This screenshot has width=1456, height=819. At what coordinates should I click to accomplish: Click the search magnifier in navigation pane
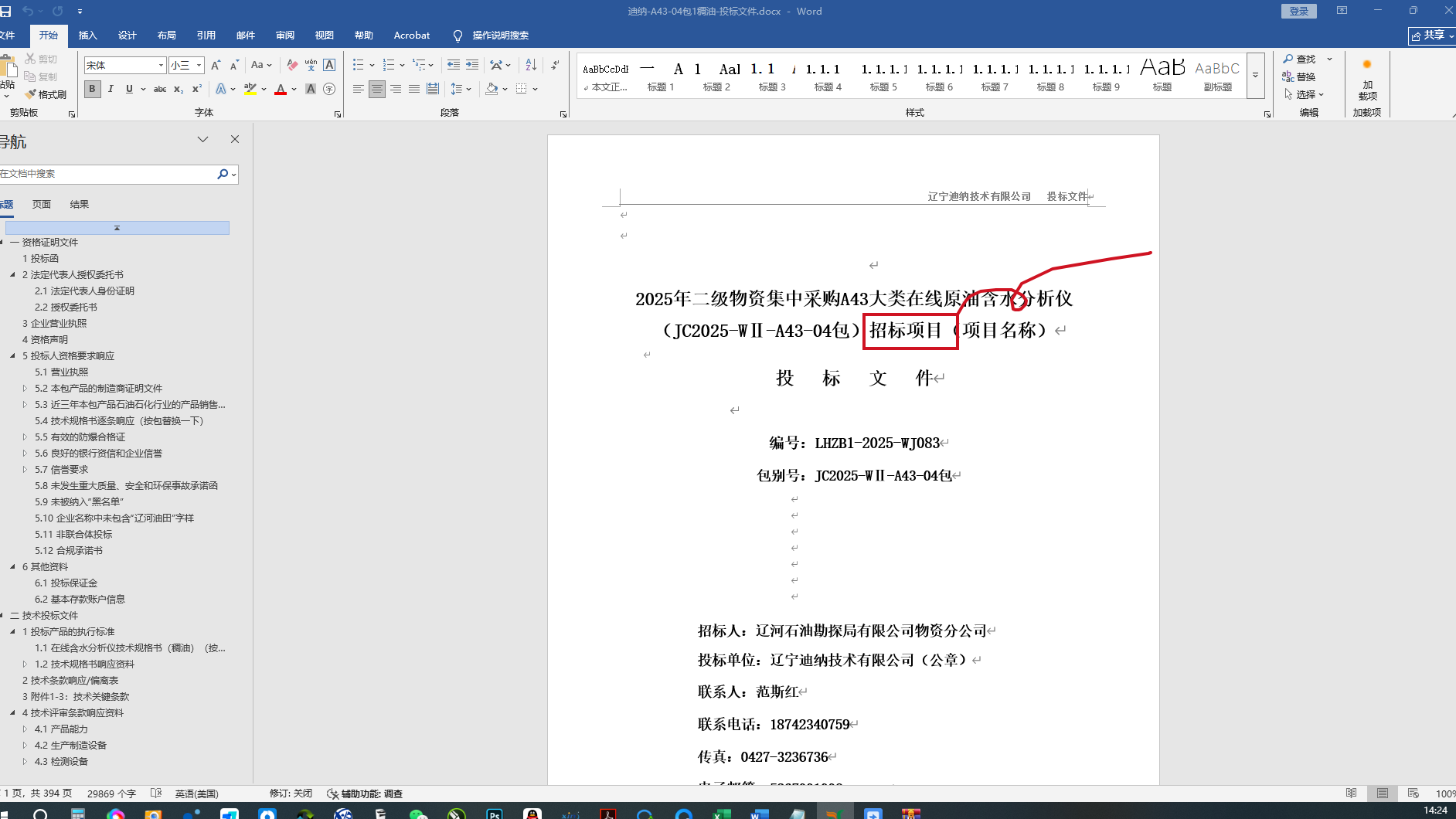(x=223, y=174)
